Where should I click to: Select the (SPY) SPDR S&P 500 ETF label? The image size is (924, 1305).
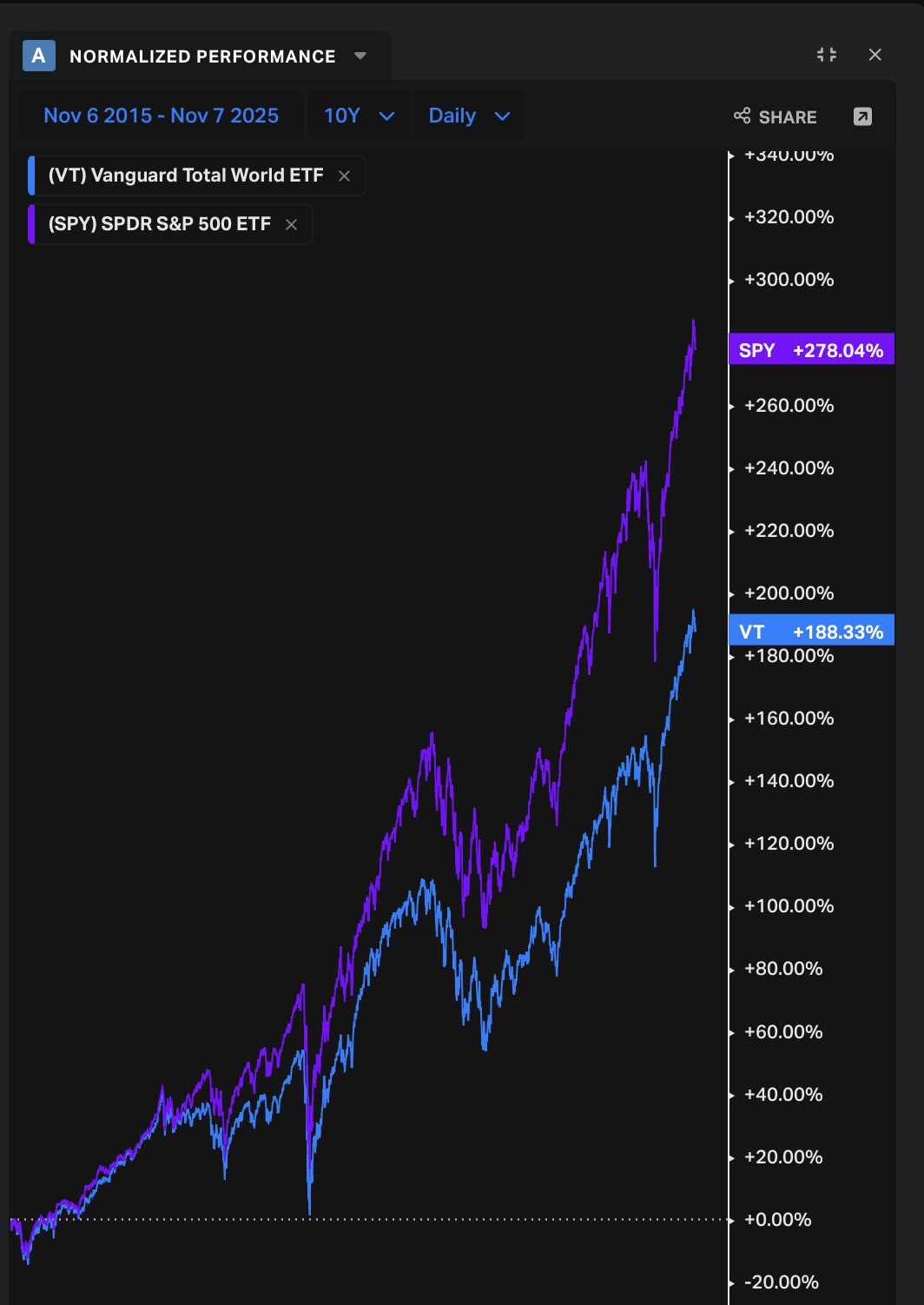click(x=160, y=224)
